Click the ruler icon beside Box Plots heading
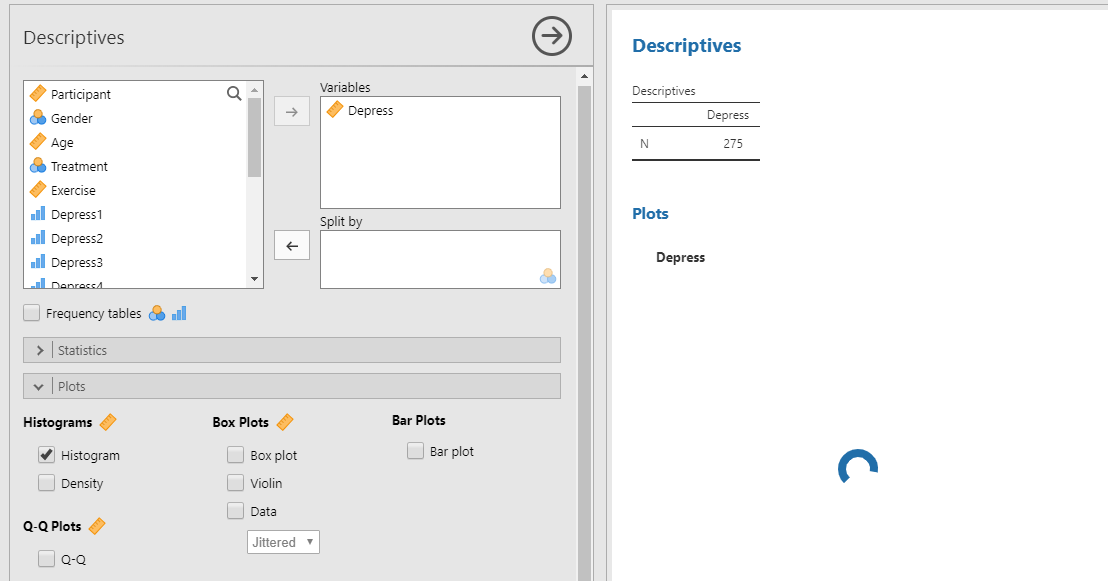This screenshot has height=581, width=1108. click(x=284, y=422)
